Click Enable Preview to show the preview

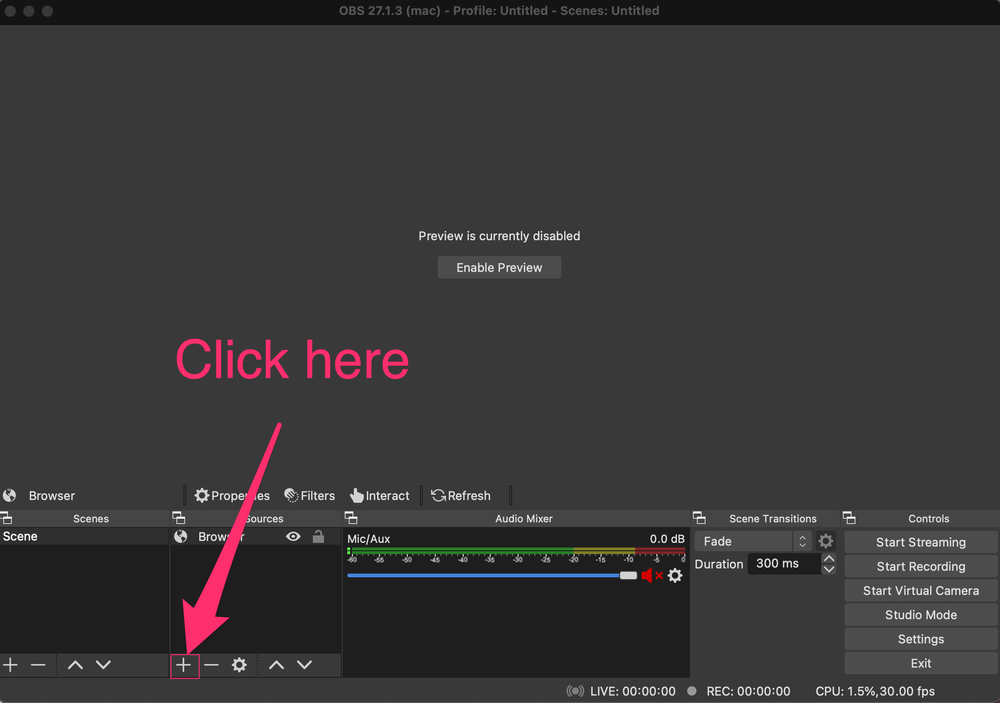click(499, 267)
